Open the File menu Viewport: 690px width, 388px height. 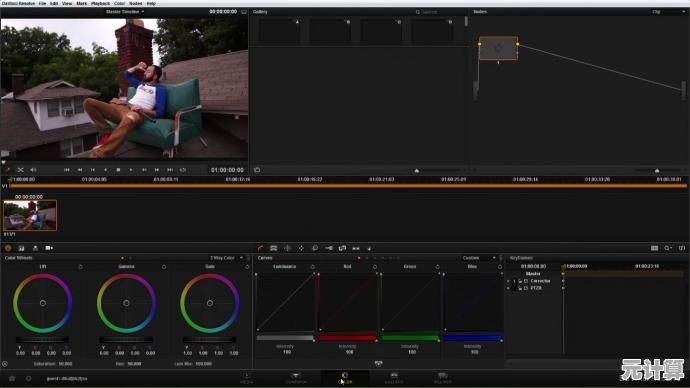coord(42,3)
